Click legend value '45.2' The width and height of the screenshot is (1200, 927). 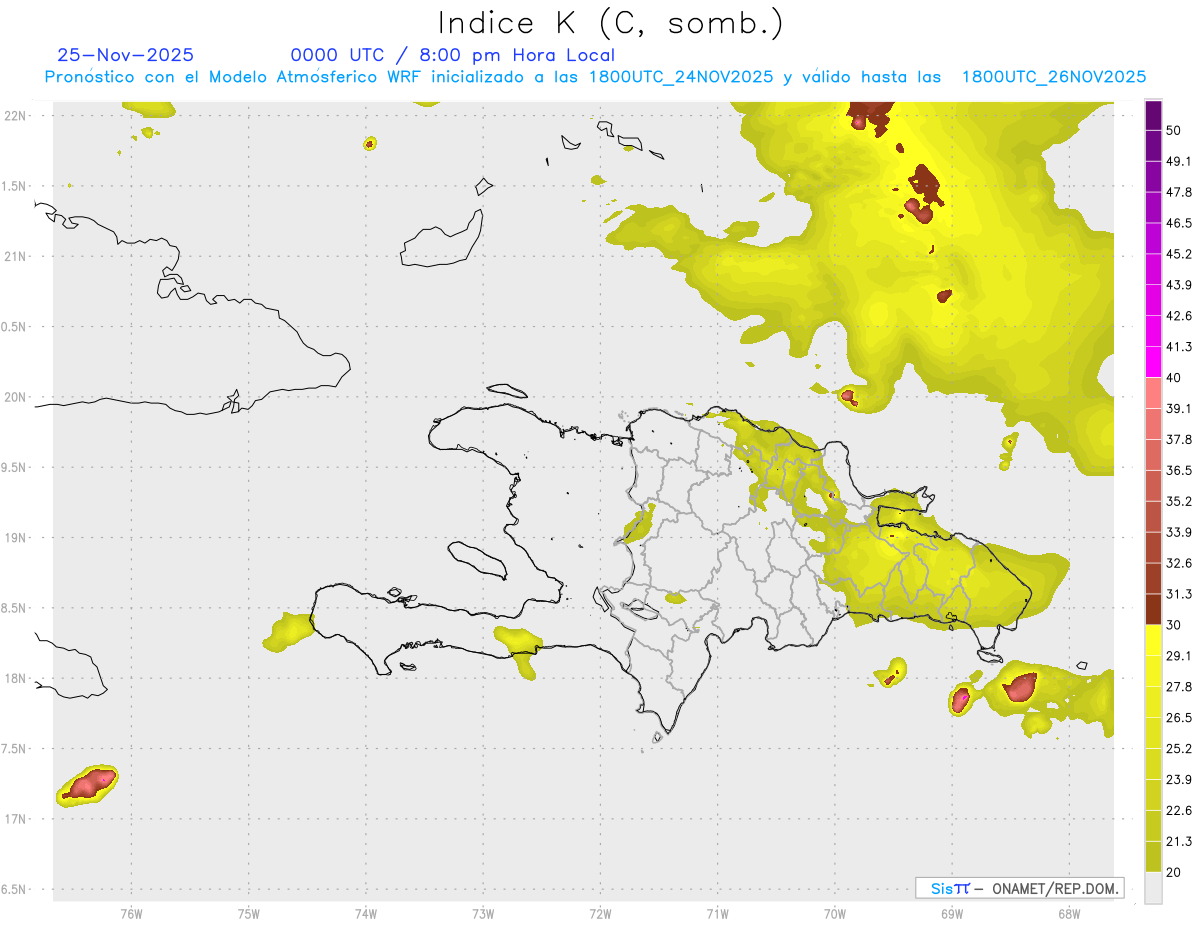pyautogui.click(x=1178, y=254)
